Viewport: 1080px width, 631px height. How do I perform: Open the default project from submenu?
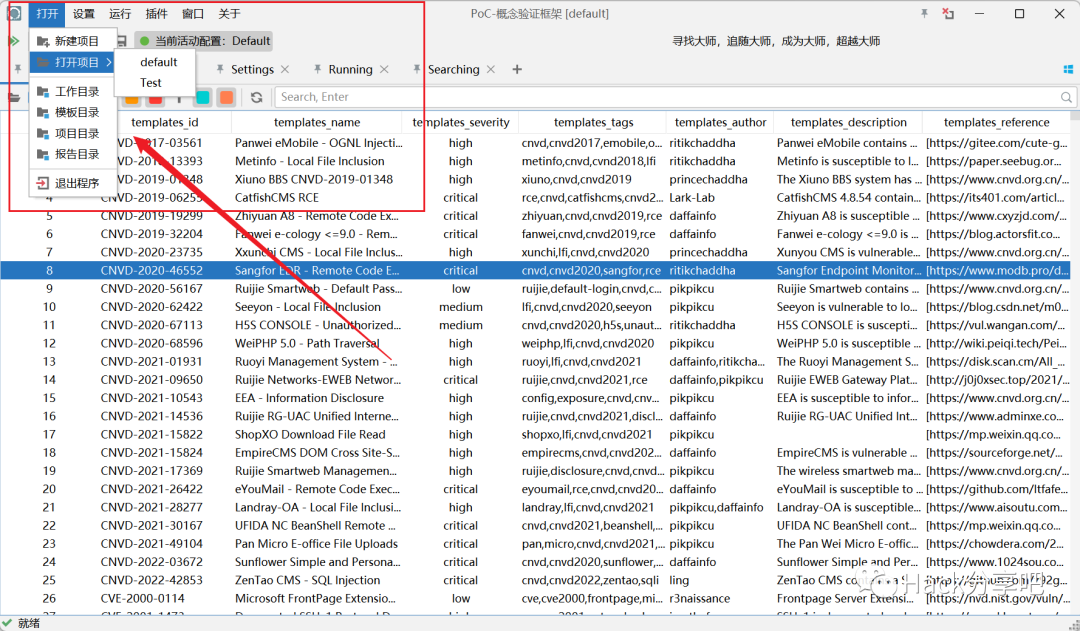click(x=158, y=62)
